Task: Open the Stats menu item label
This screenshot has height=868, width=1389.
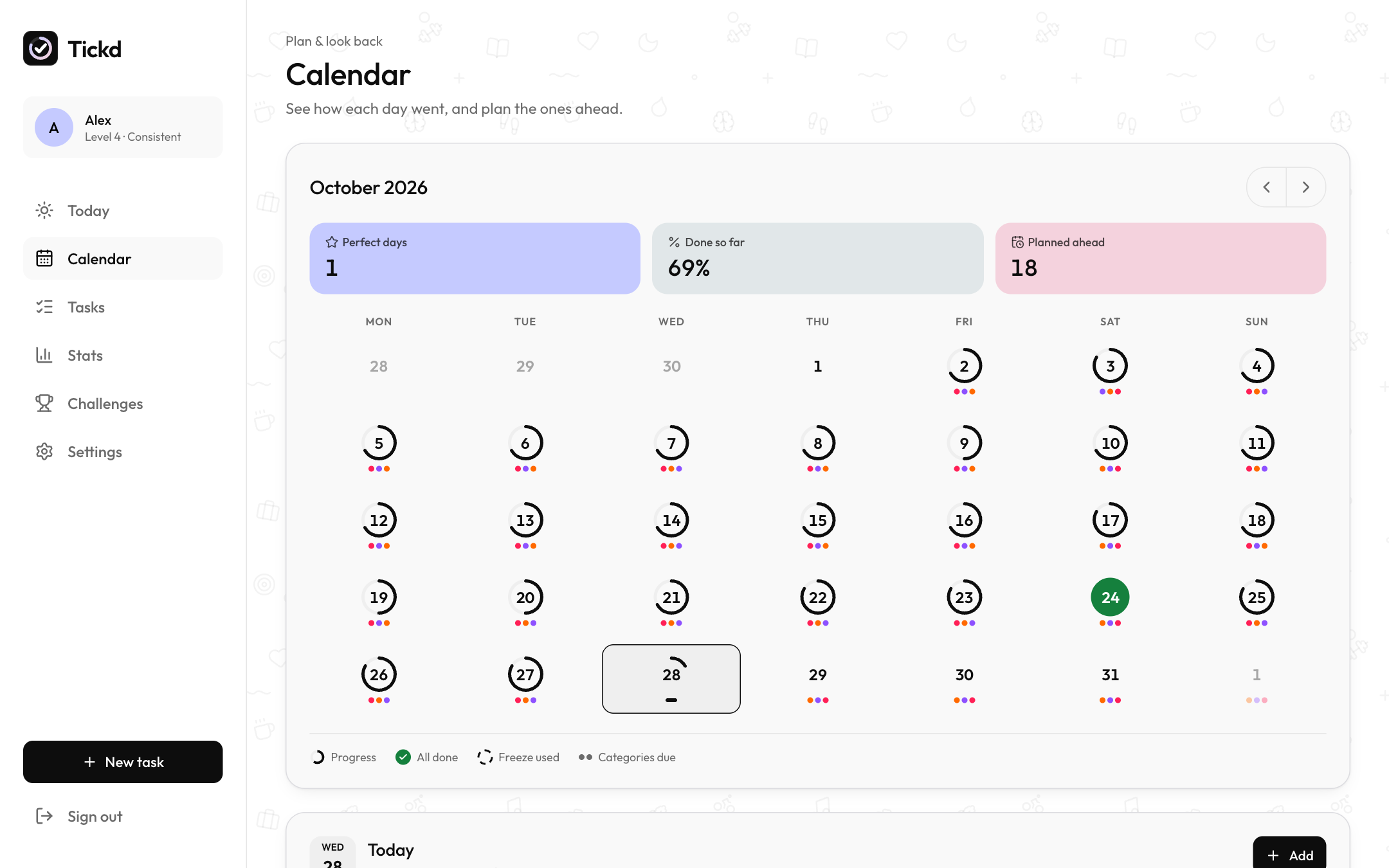Action: click(x=85, y=355)
